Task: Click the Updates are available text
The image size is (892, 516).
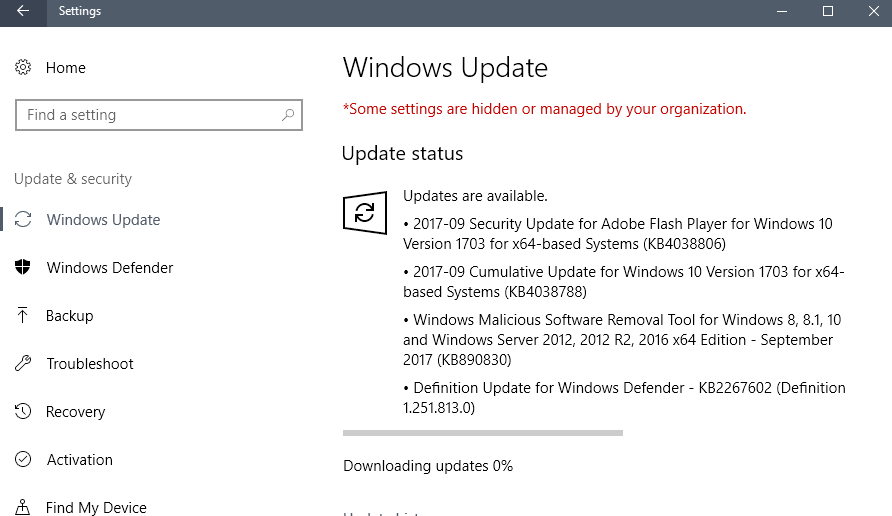Action: click(x=475, y=196)
